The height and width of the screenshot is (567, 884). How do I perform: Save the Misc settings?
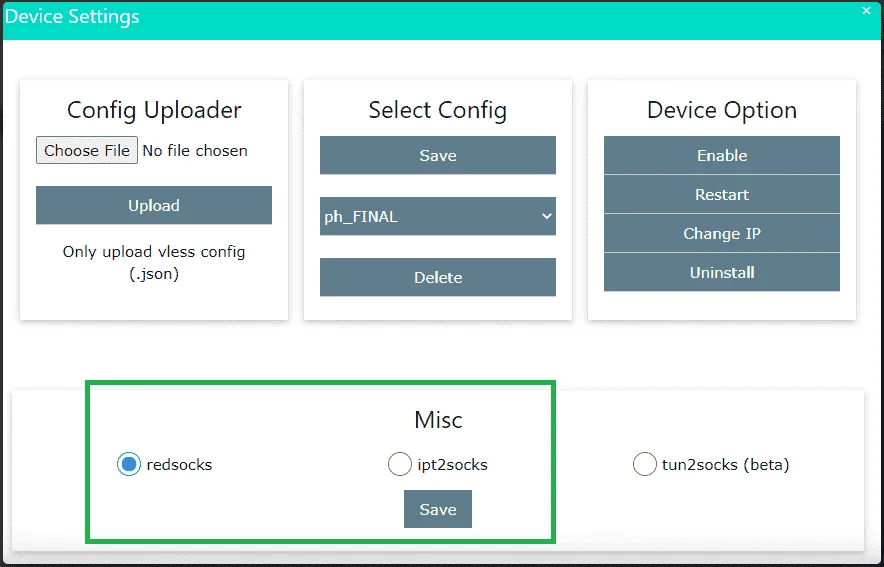click(437, 509)
